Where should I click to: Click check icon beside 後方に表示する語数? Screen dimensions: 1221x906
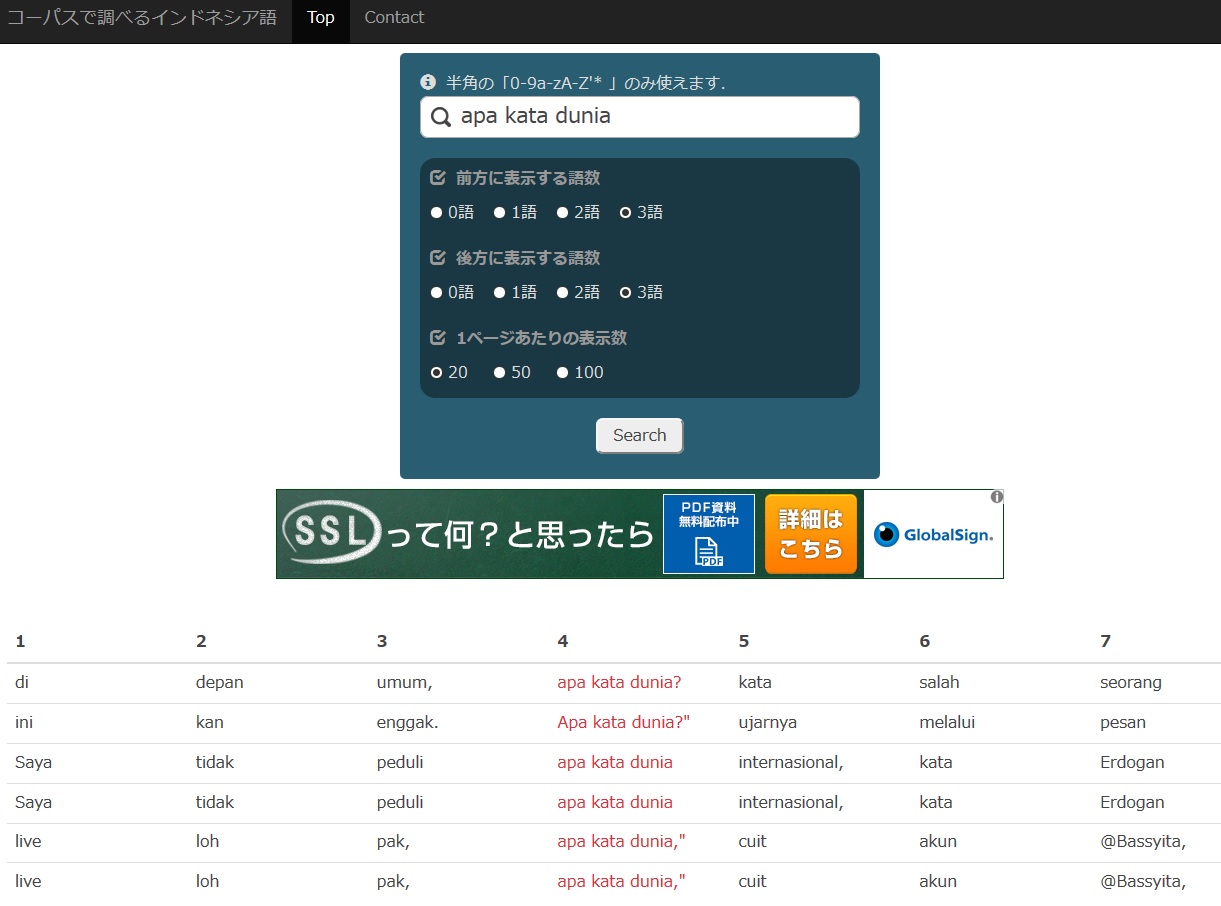pyautogui.click(x=437, y=258)
